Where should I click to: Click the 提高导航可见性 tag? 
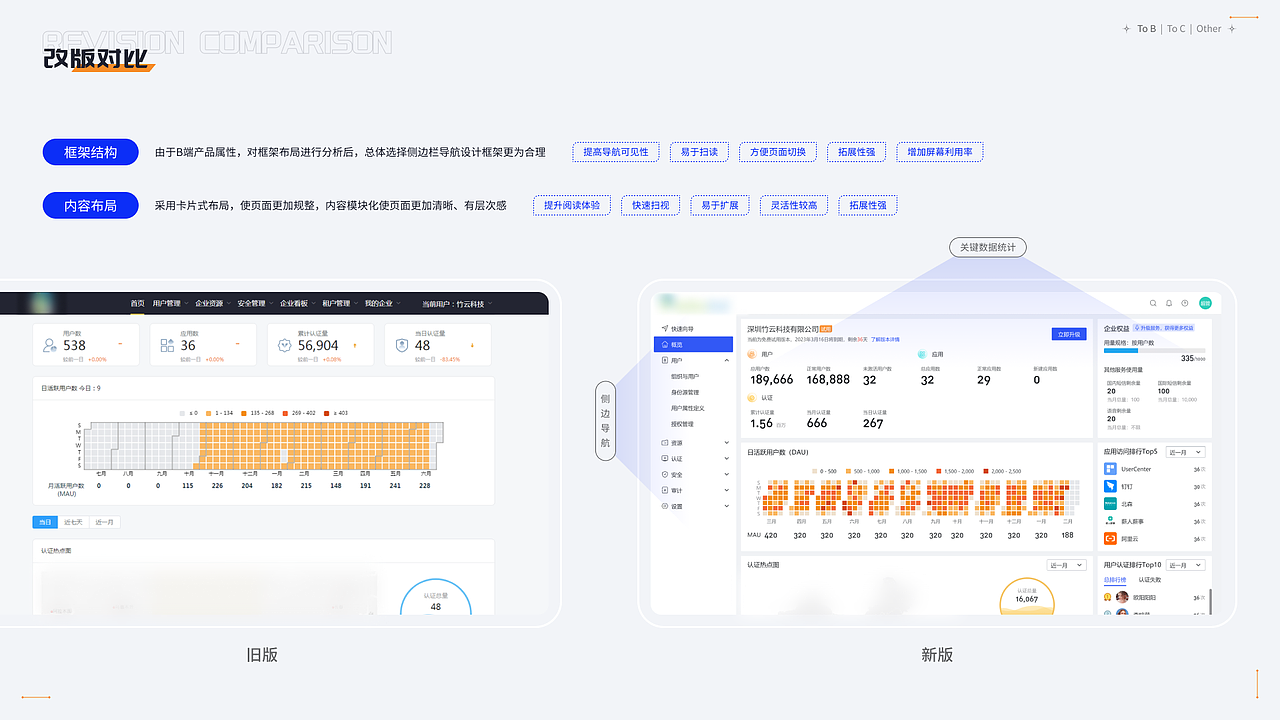point(616,152)
